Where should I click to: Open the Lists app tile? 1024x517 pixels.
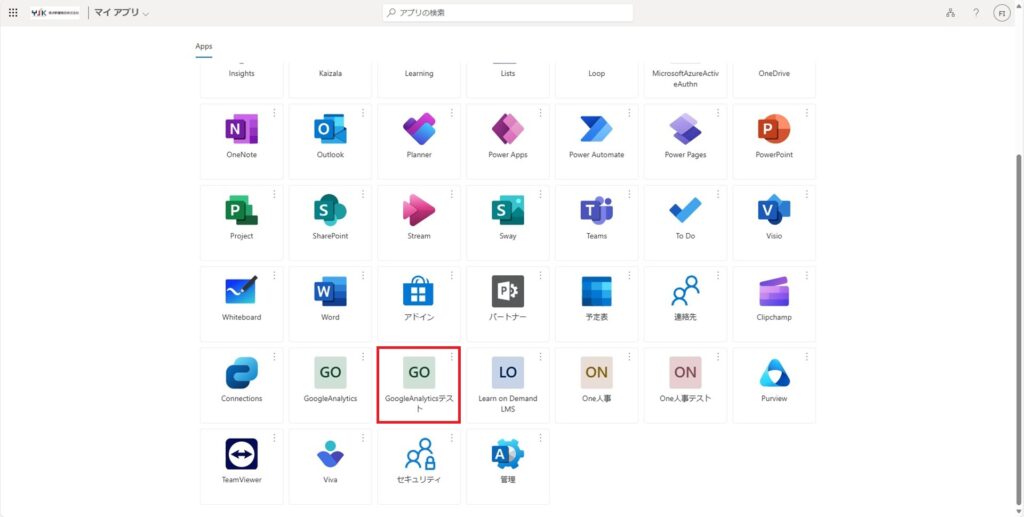coord(508,80)
